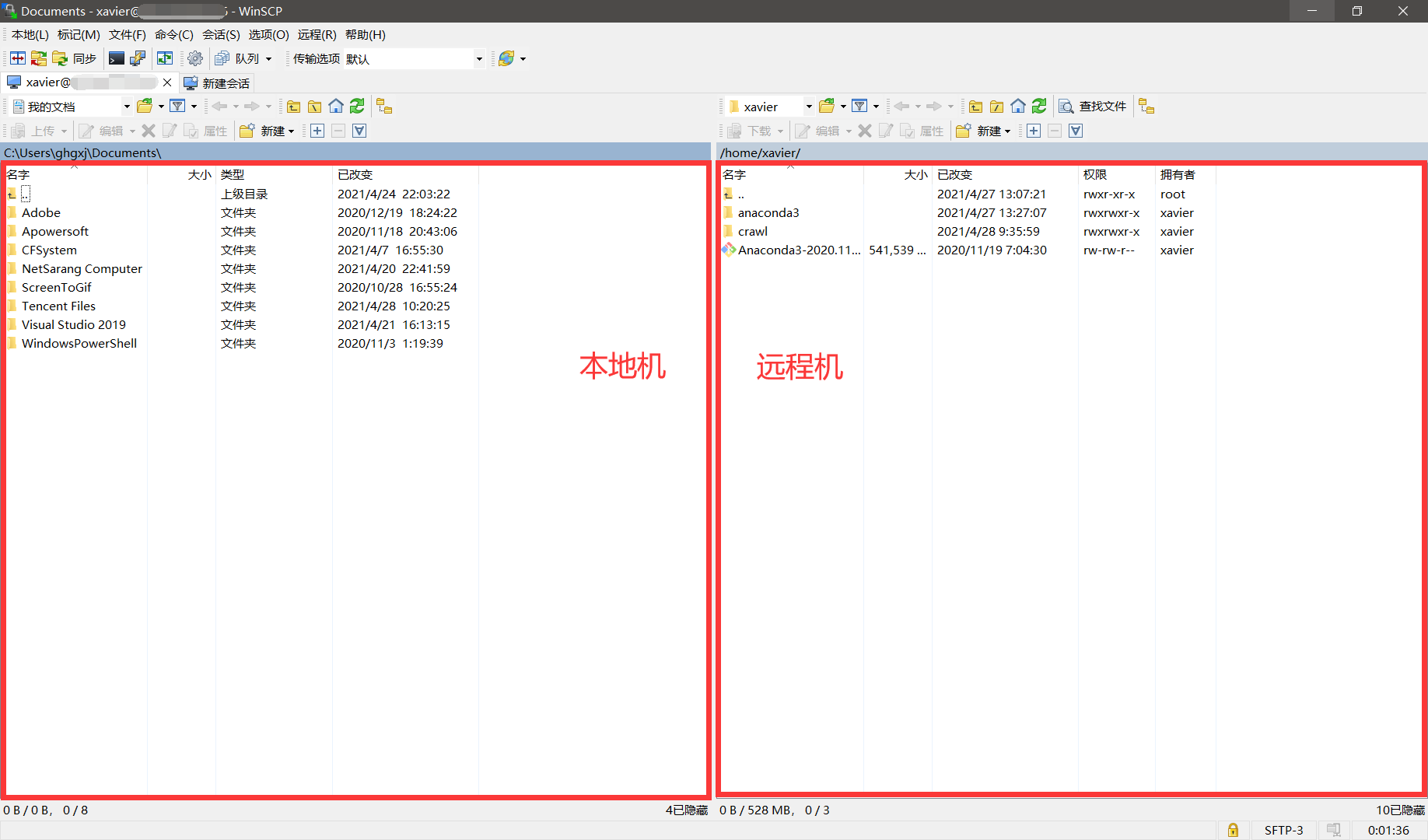Click the remote open directory folder icon

click(x=827, y=107)
